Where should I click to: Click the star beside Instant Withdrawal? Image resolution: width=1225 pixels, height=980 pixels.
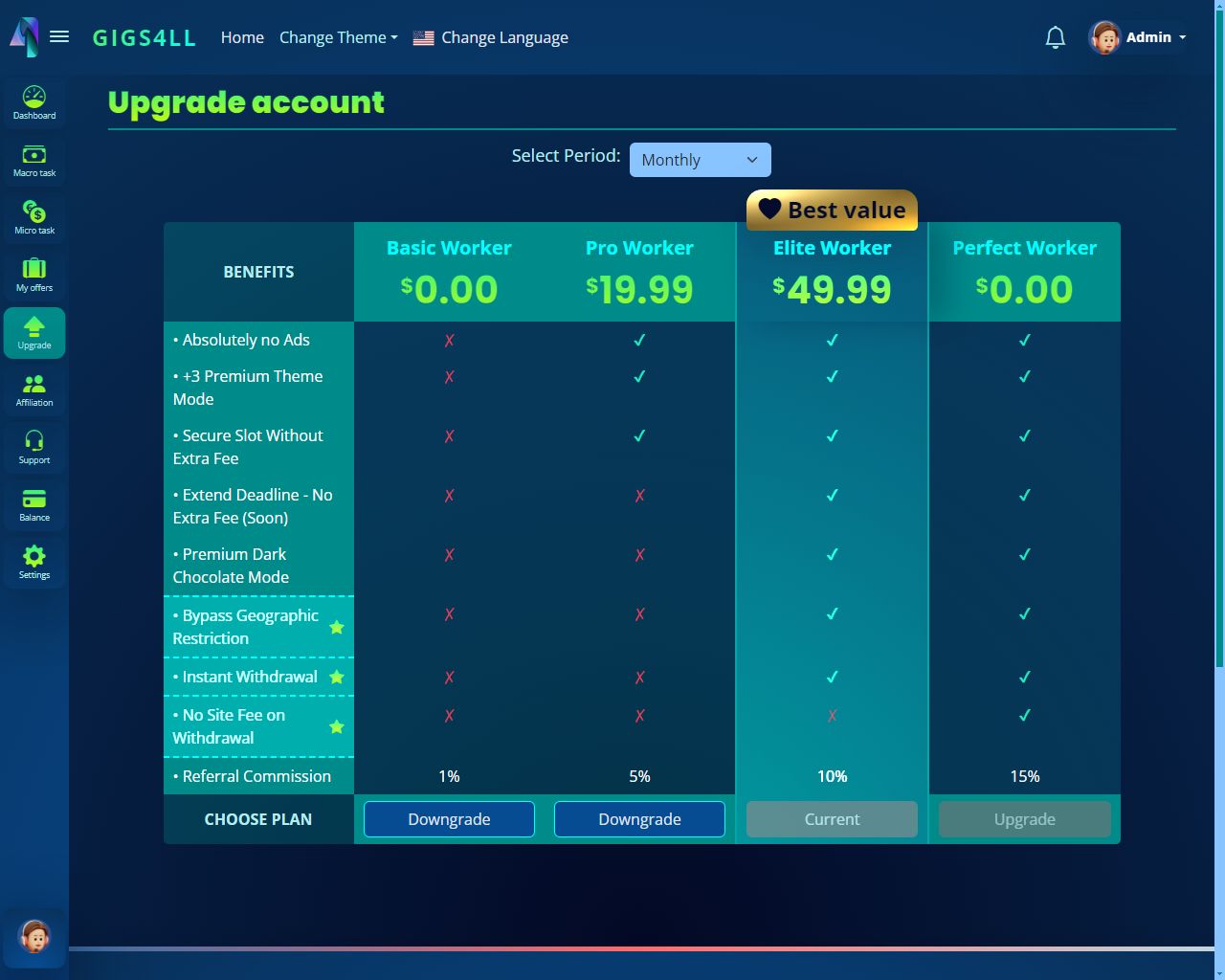pos(337,678)
